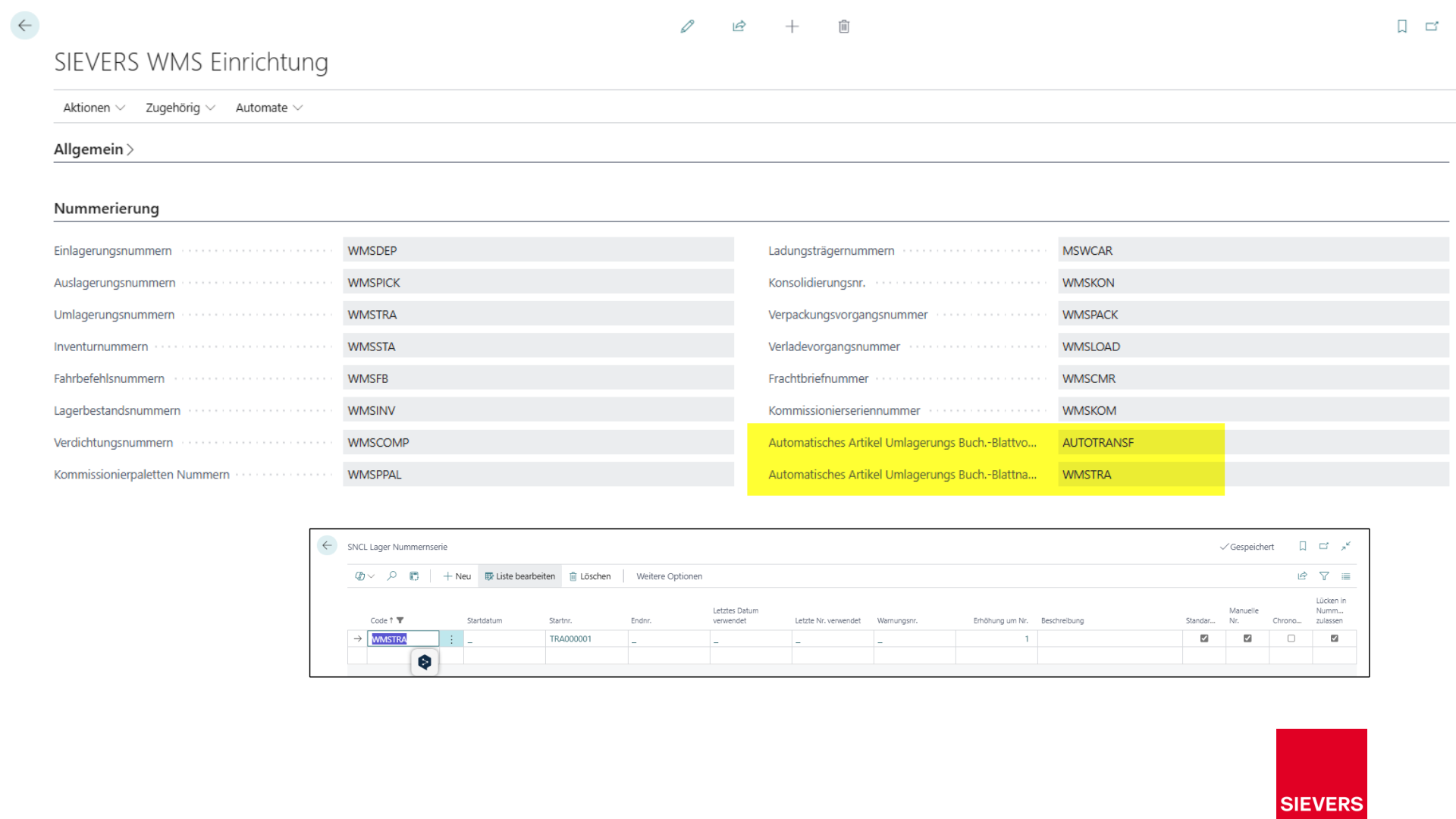Click the Frachtbriefnummer field WMSCMR
1456x819 pixels.
1253,378
